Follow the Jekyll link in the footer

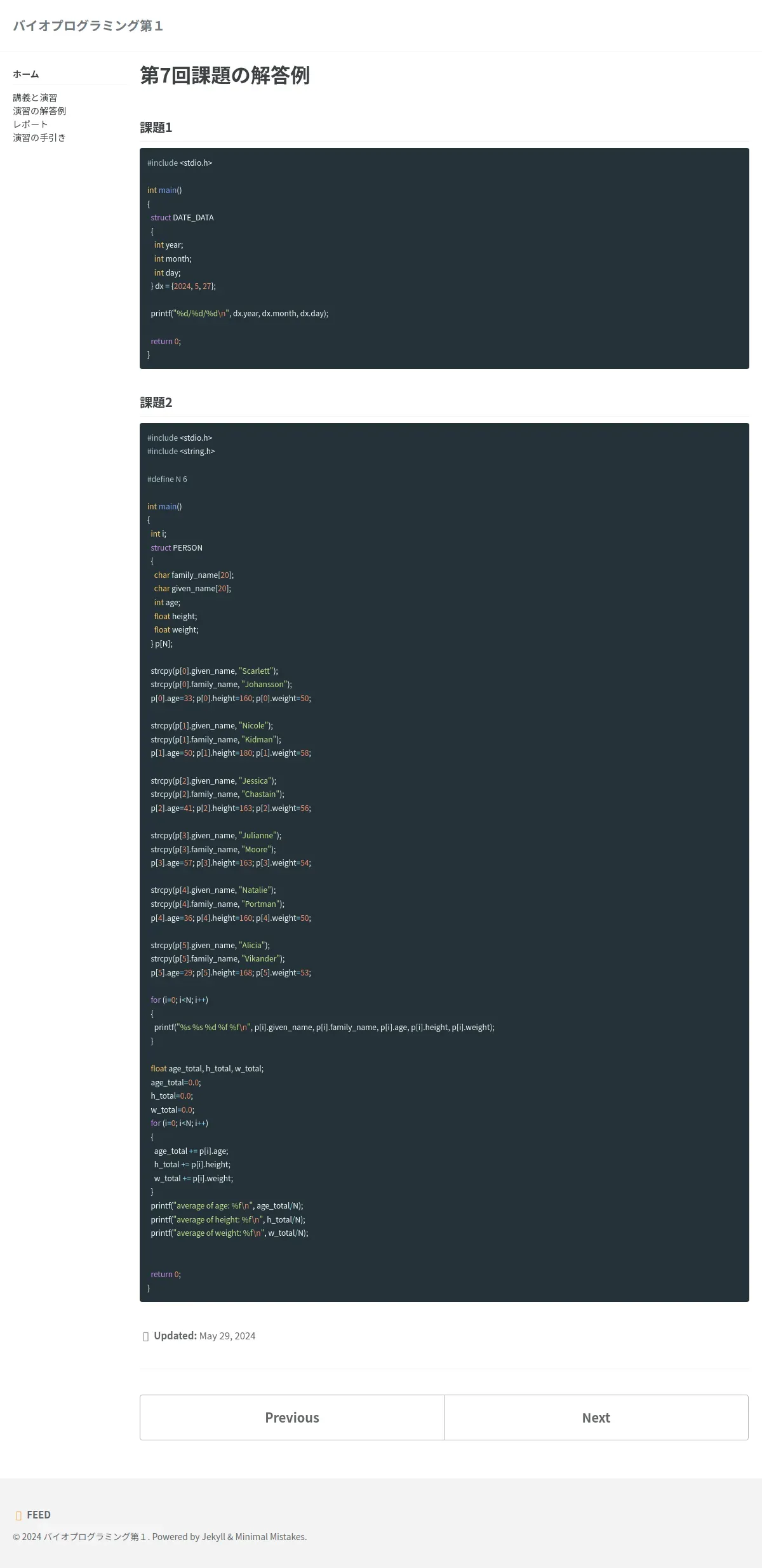point(213,1537)
